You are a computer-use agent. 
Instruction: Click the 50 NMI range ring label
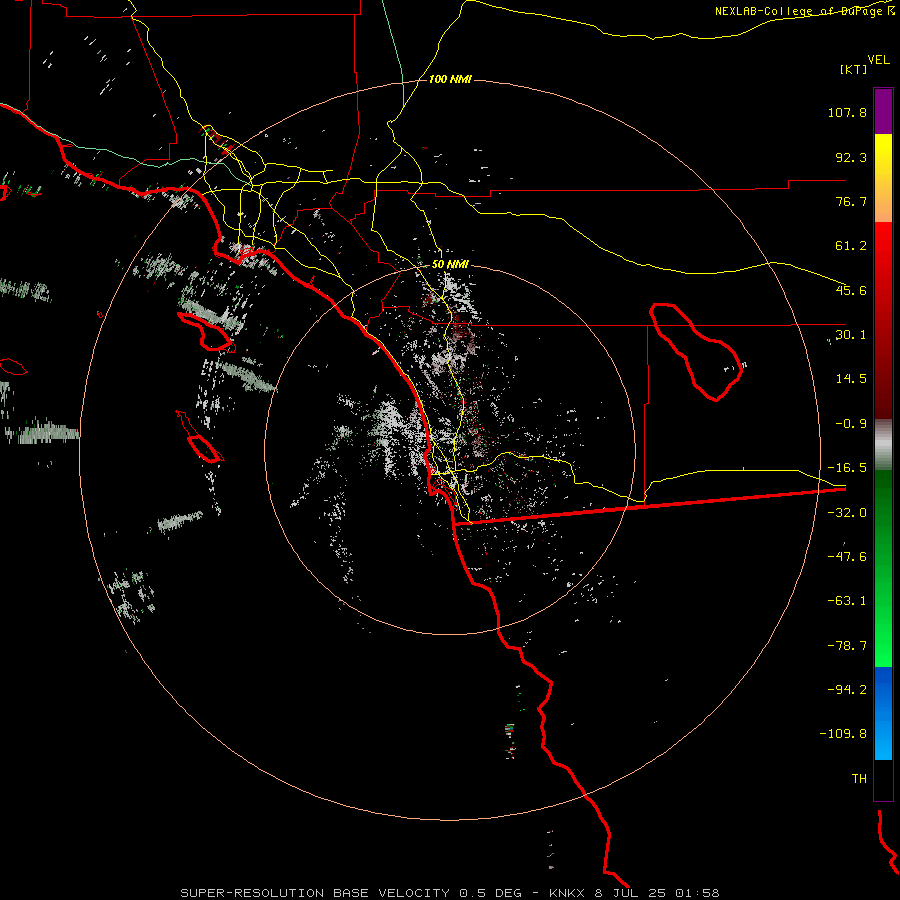click(x=450, y=265)
